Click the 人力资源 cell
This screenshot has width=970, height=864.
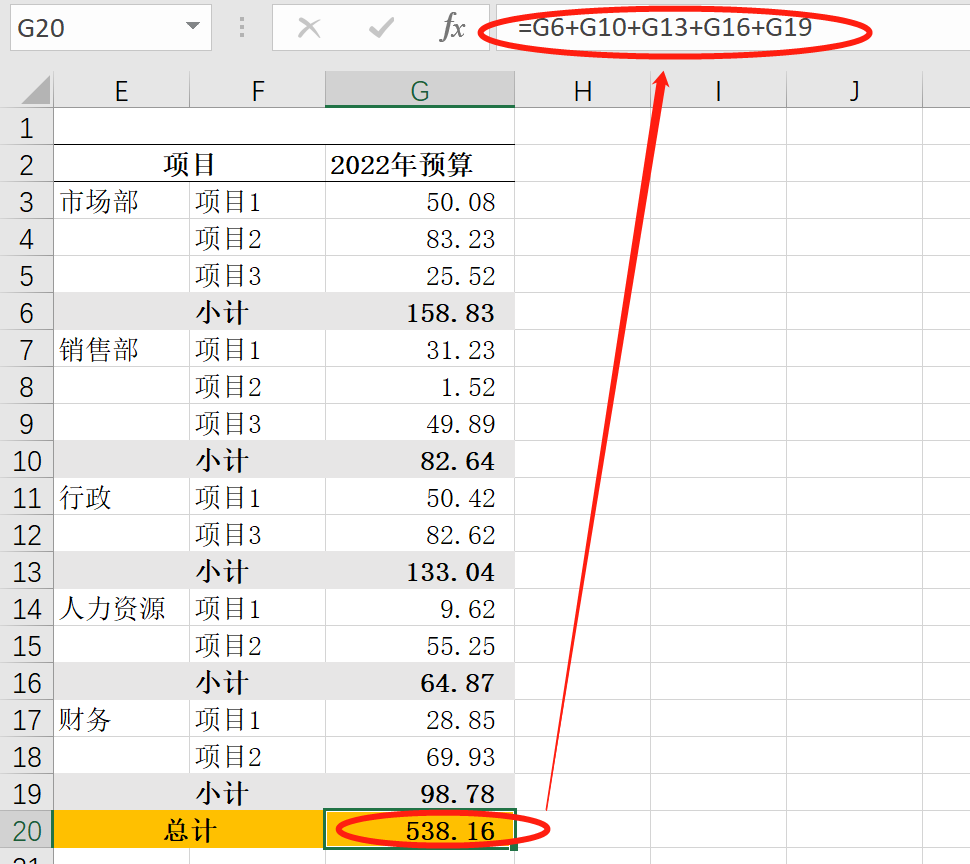[122, 609]
